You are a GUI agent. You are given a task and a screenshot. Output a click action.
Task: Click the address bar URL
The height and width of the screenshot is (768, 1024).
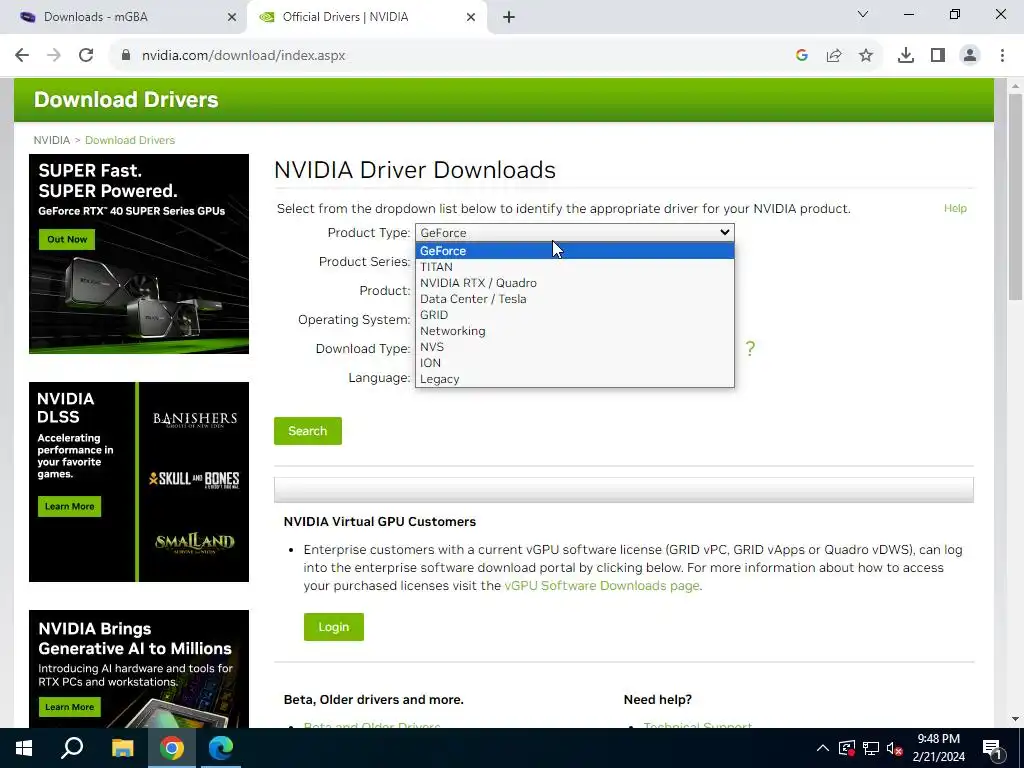pos(244,56)
